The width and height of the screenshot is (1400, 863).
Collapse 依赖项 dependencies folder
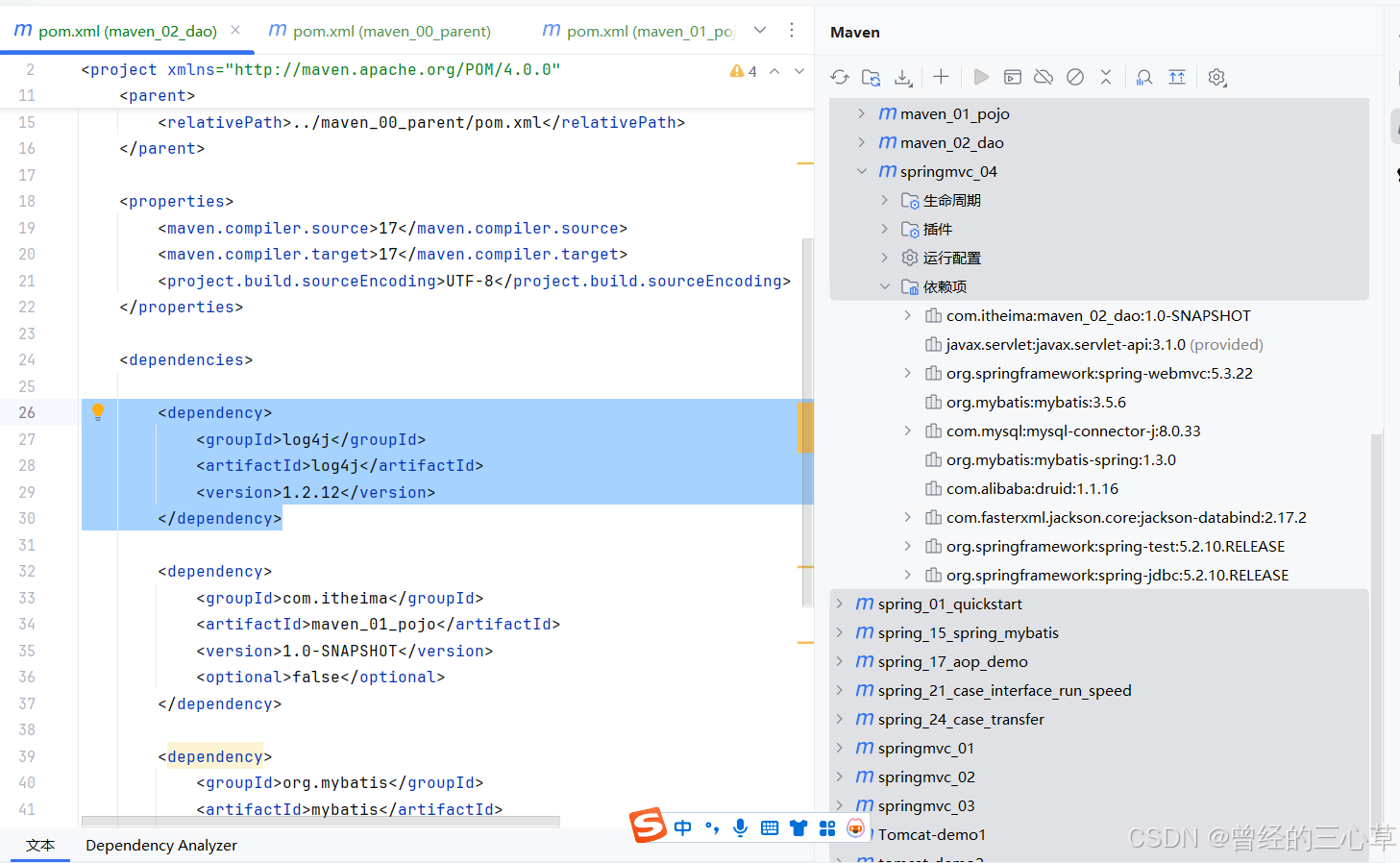coord(885,286)
